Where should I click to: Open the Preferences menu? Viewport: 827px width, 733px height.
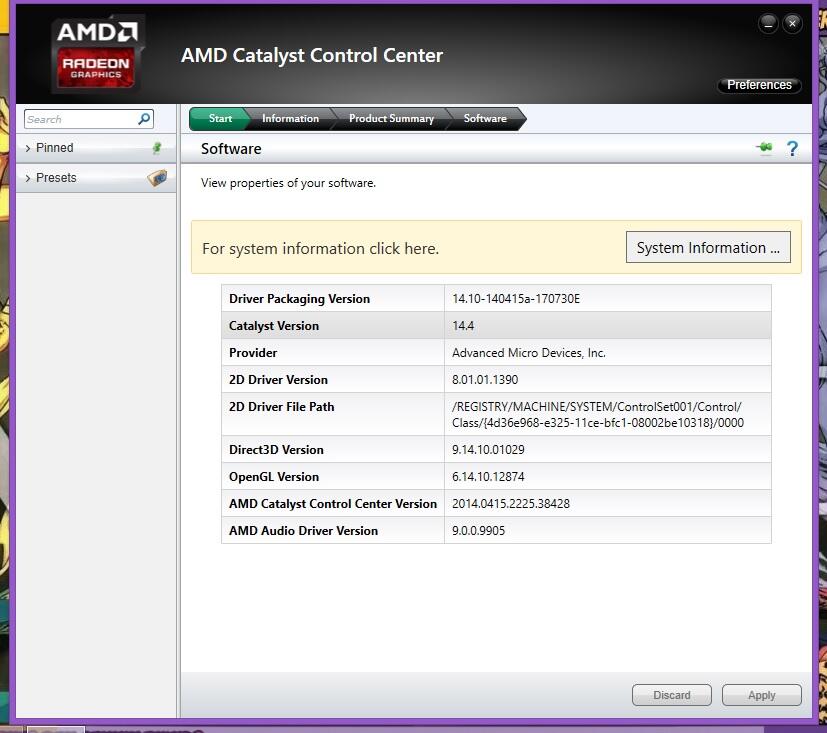[759, 85]
